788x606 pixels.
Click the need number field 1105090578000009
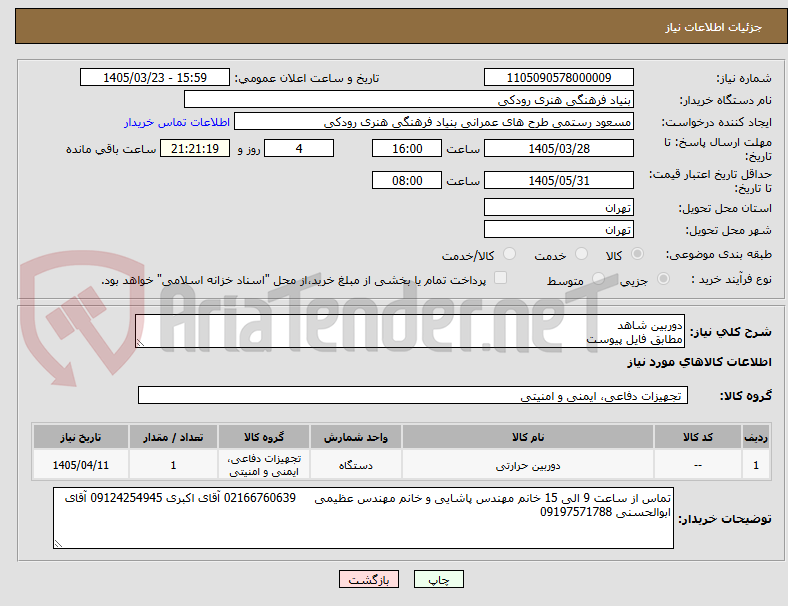[559, 77]
